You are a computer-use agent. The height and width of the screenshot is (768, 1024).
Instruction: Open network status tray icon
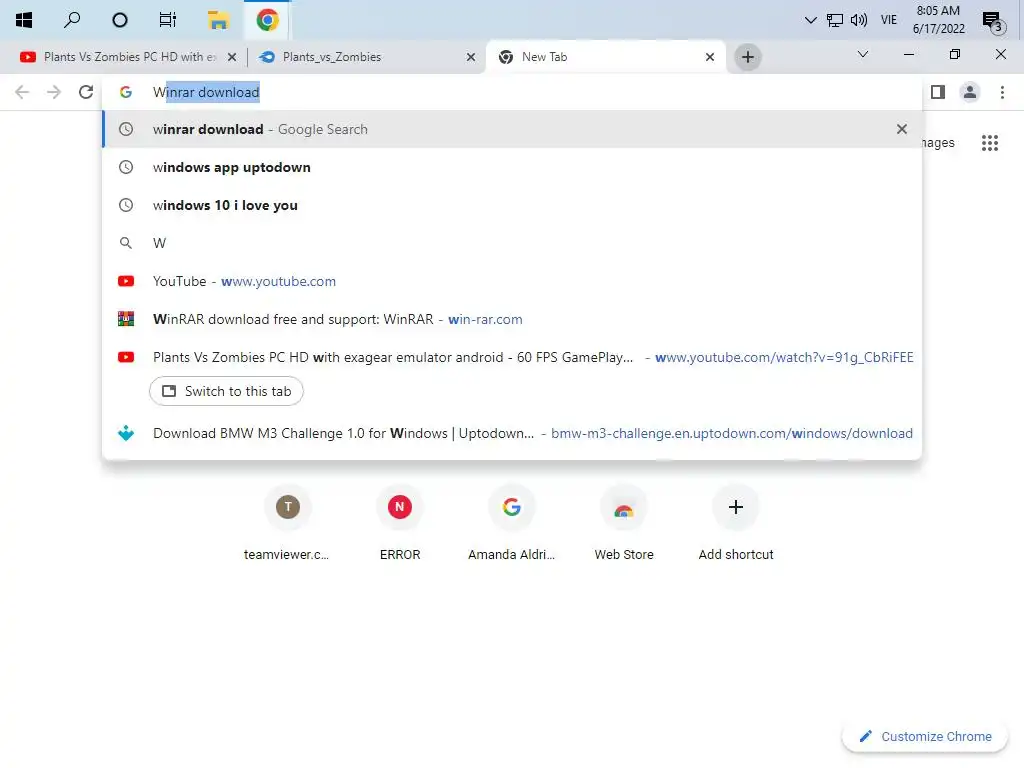[x=835, y=20]
